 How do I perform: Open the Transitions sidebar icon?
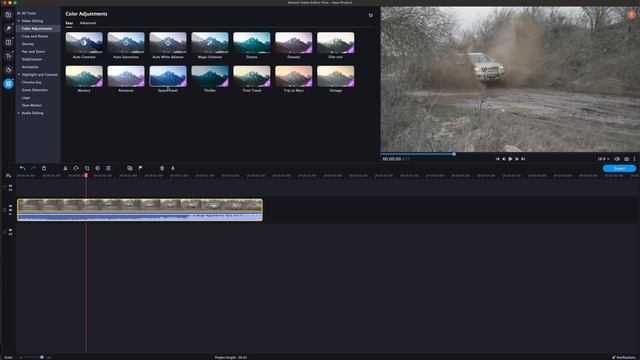tap(8, 42)
